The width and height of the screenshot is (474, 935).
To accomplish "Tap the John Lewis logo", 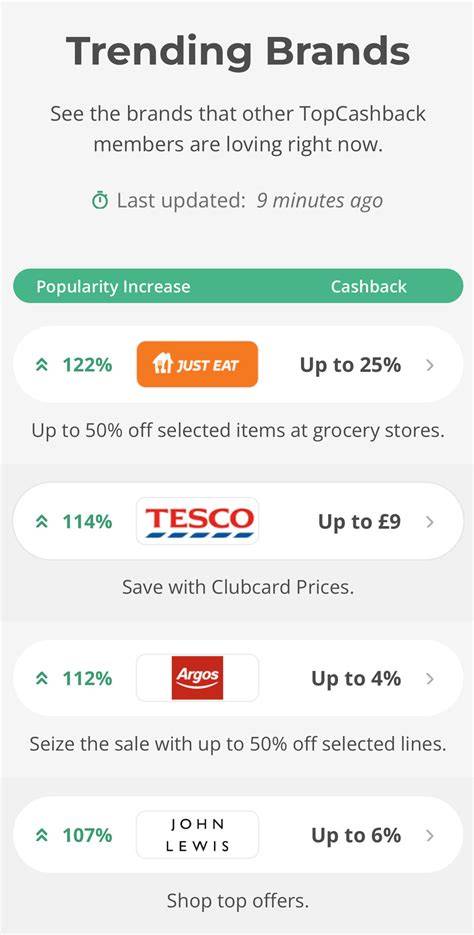I will click(197, 835).
